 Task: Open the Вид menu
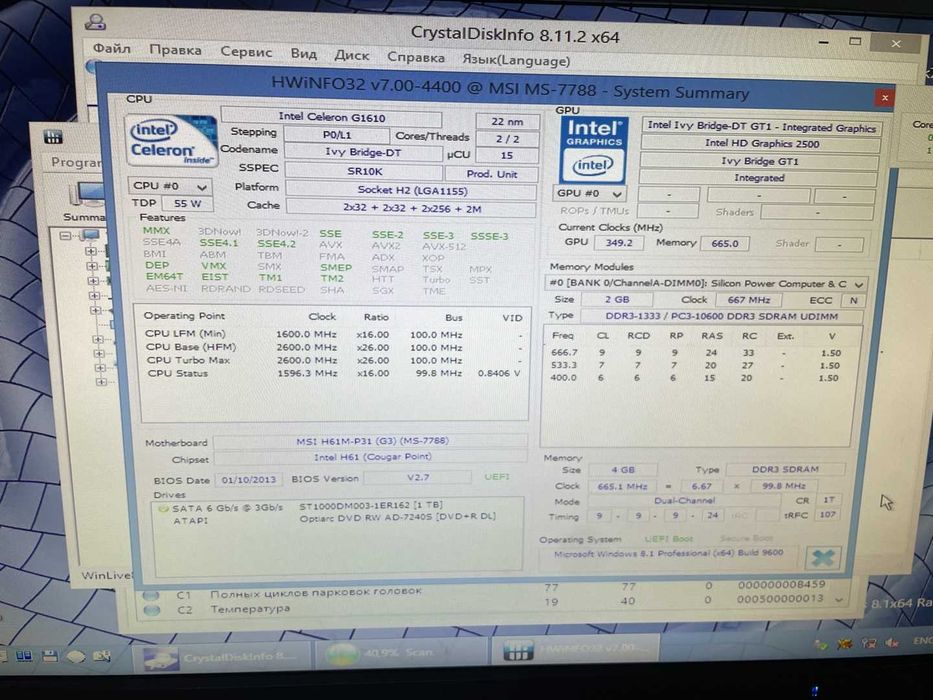coord(303,54)
